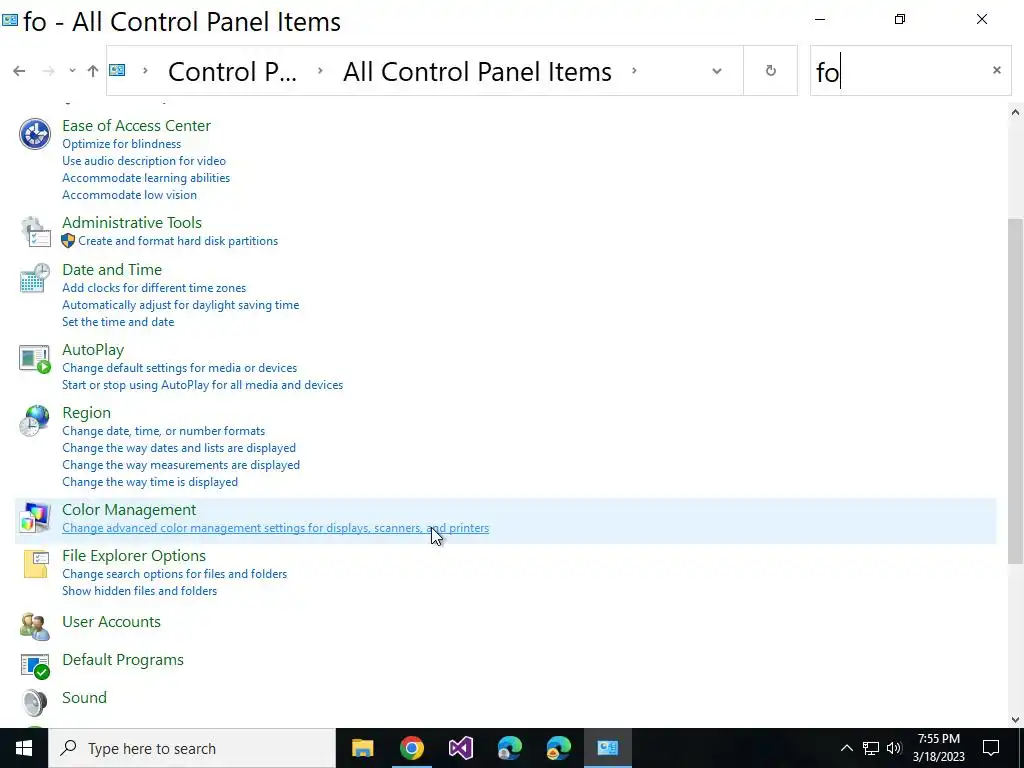Open the Region heading link
Screen dimensions: 1024x768
[86, 413]
